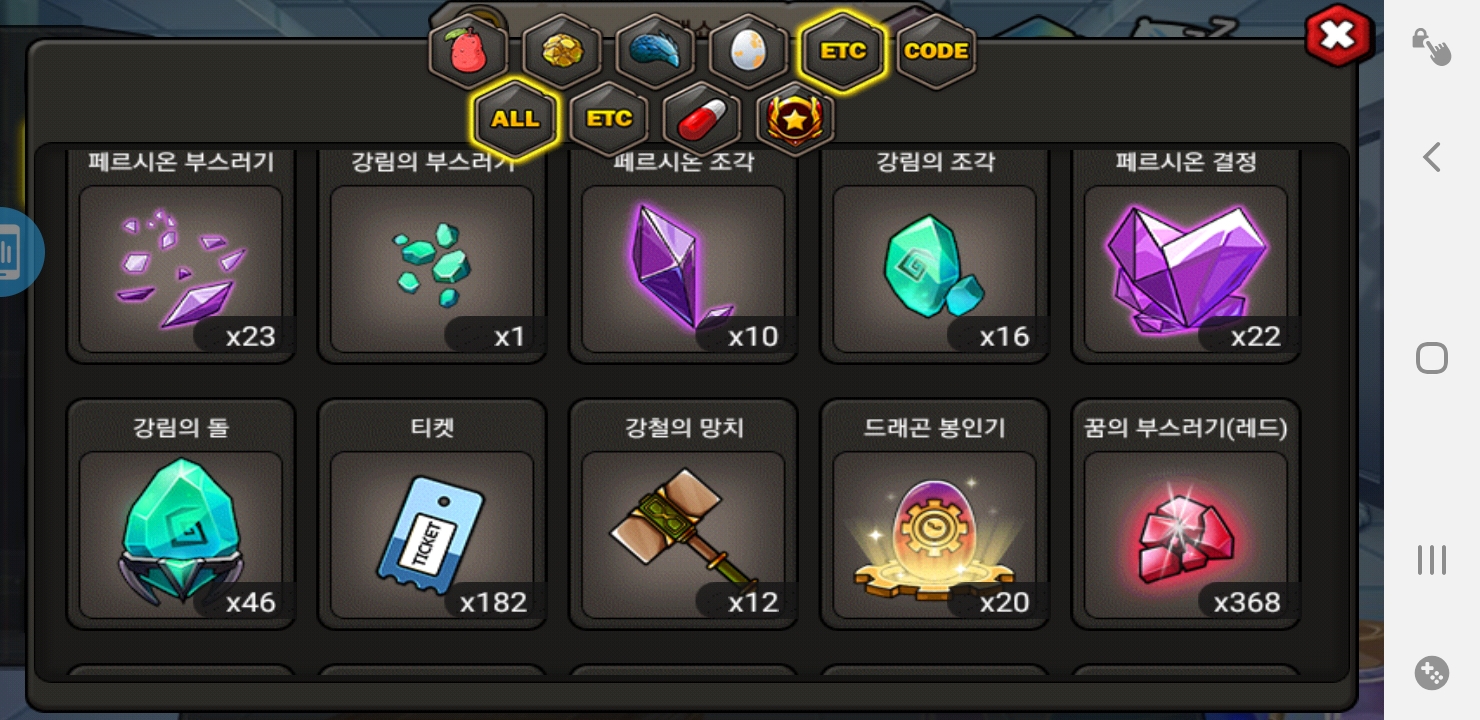1480x720 pixels.
Task: Choose the 강철의 망치 hammer item
Action: click(x=683, y=514)
